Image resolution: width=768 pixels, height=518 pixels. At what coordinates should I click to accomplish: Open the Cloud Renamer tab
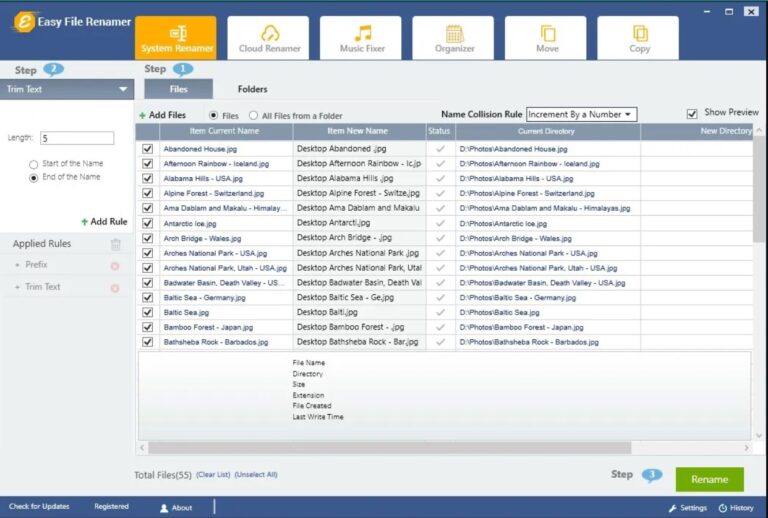[x=268, y=38]
